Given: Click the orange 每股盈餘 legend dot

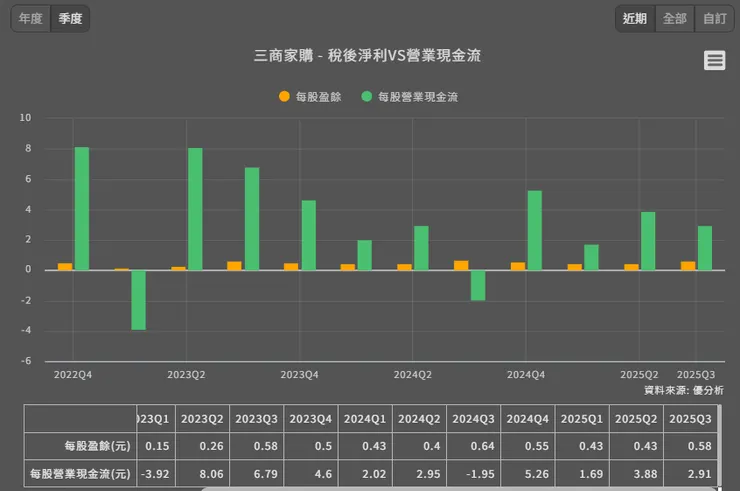Looking at the screenshot, I should click(284, 96).
